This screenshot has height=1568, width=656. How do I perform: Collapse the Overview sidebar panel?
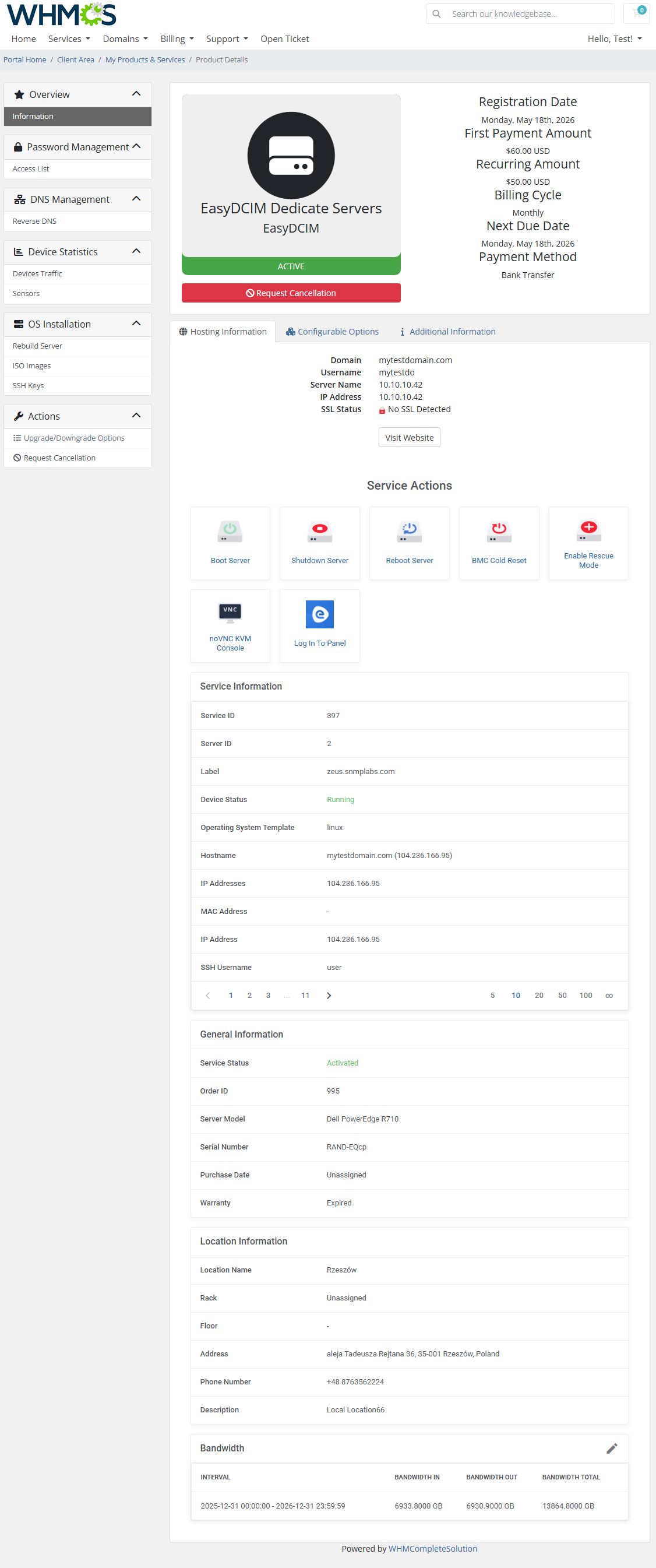click(x=136, y=94)
